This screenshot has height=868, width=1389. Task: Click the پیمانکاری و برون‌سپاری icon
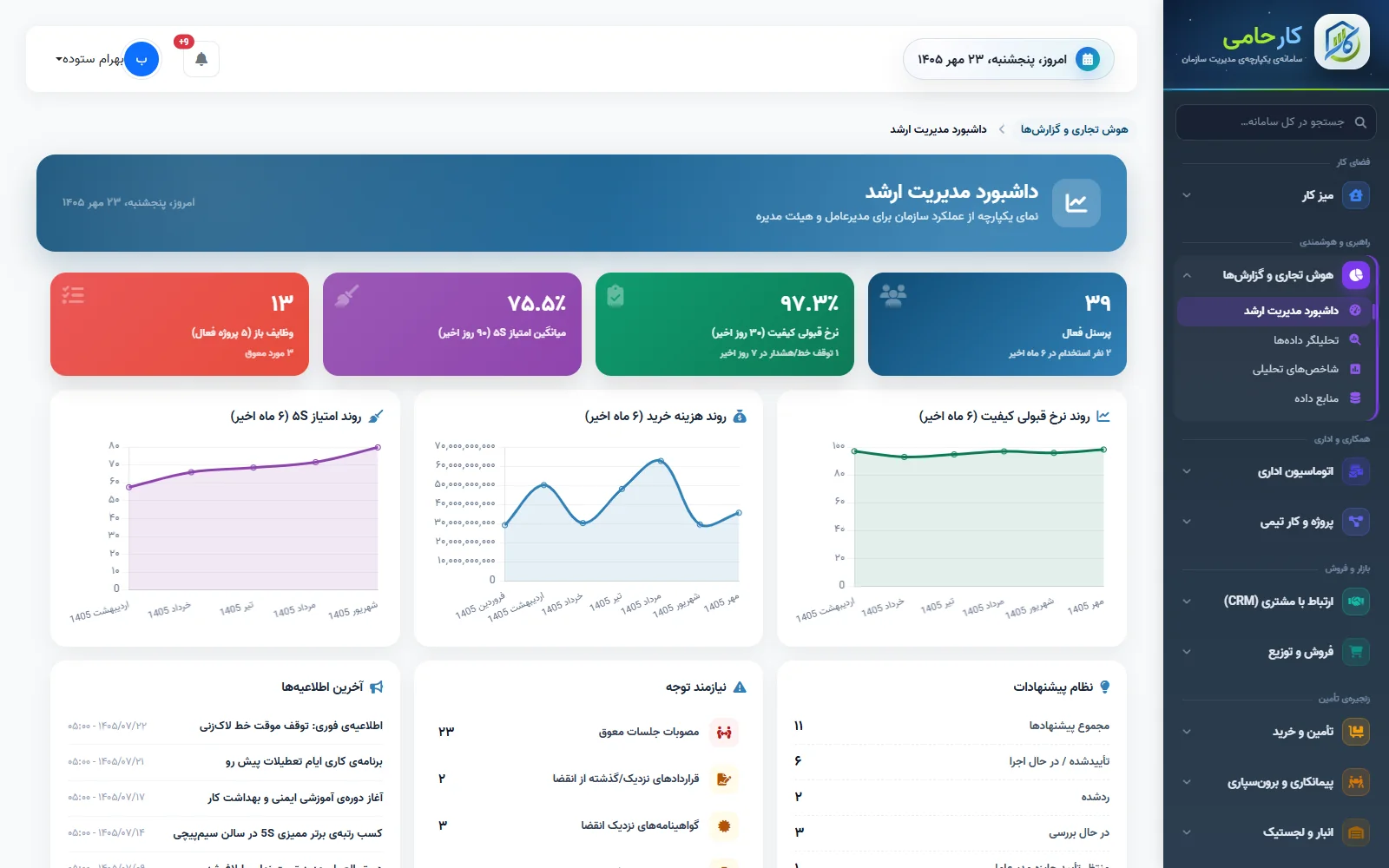[1356, 782]
